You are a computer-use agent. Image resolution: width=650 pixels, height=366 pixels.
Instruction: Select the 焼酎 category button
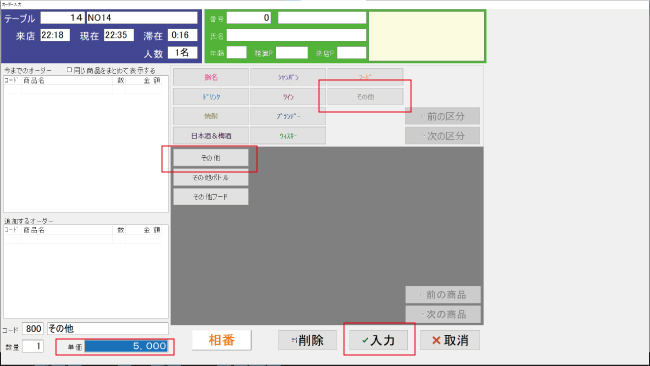pos(211,116)
